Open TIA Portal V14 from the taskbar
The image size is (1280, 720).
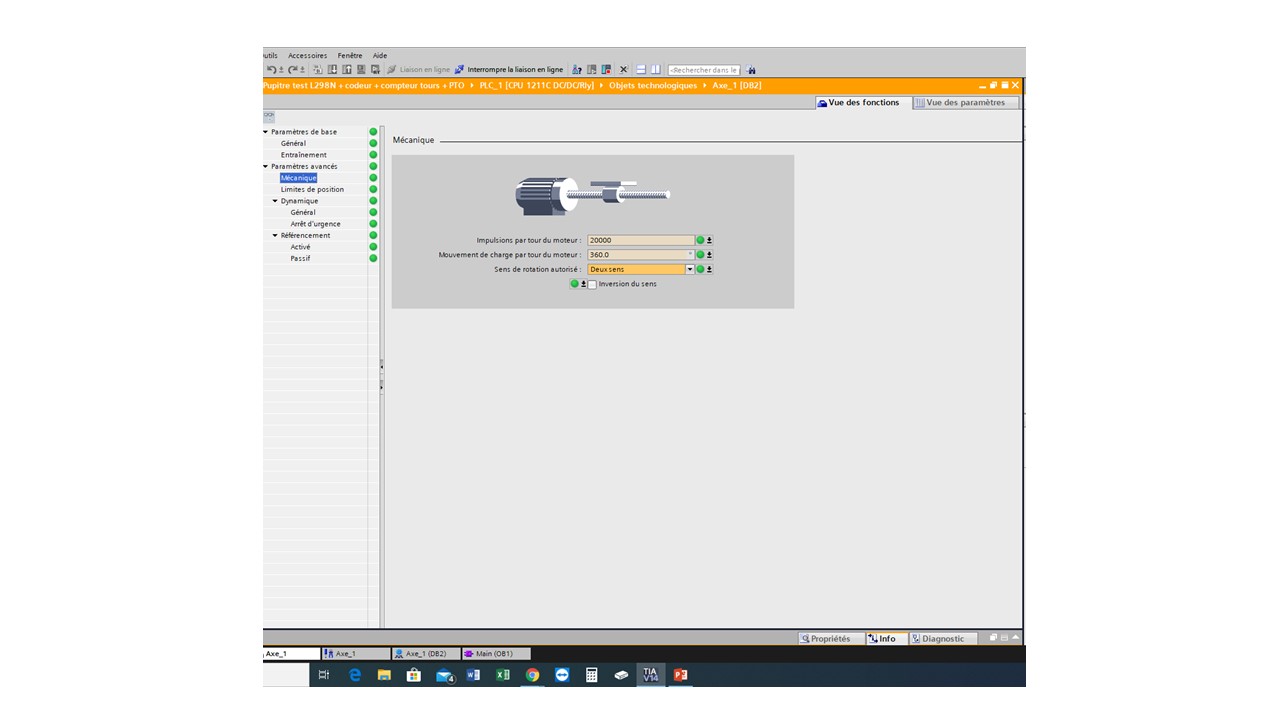click(x=651, y=675)
